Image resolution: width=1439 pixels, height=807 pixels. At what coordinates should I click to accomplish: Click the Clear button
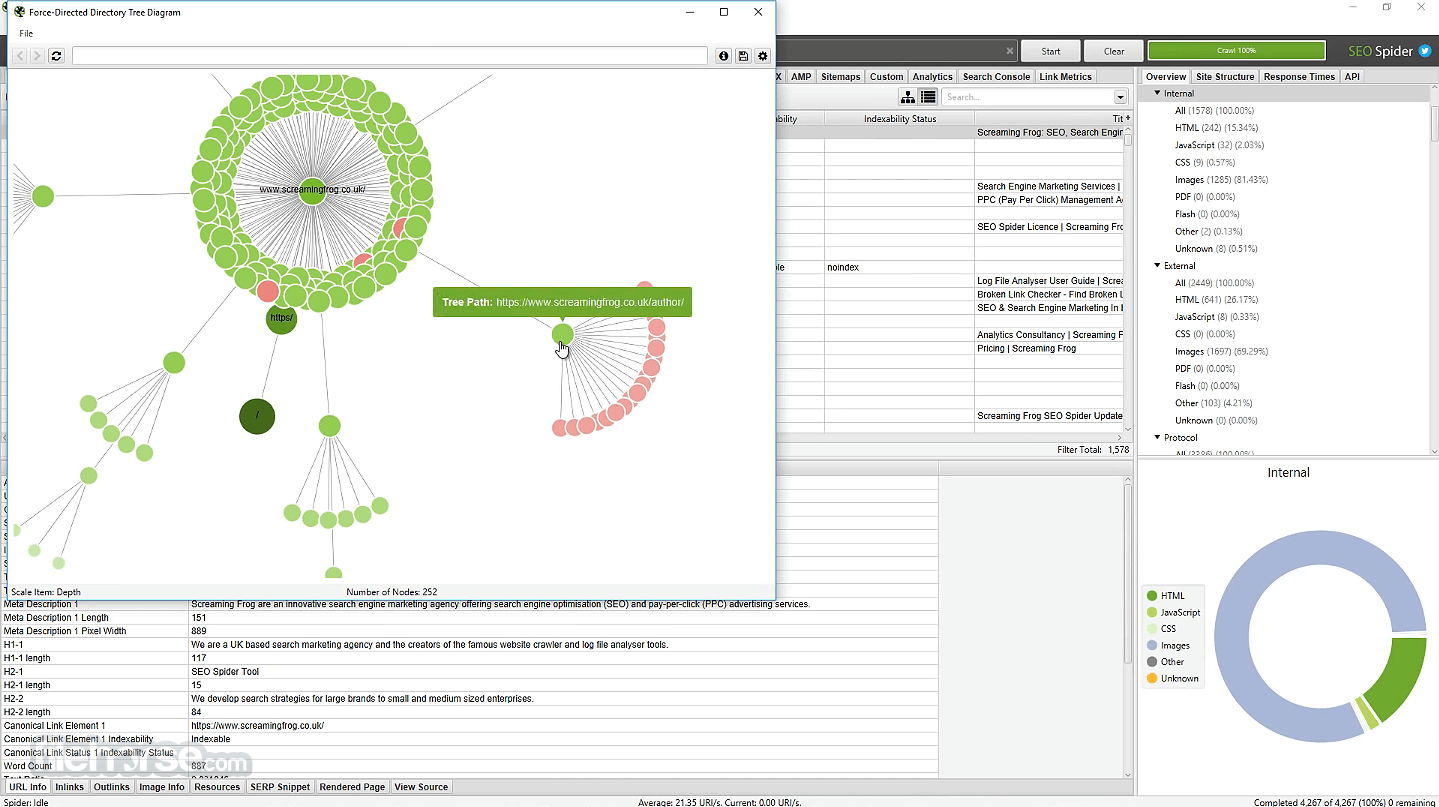pos(1114,51)
